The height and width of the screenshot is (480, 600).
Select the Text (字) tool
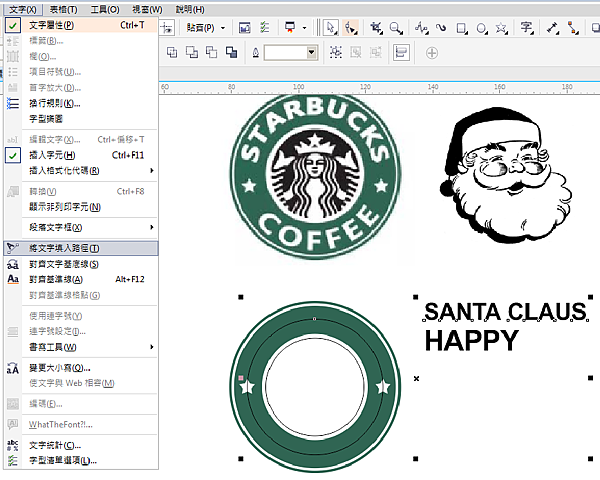pyautogui.click(x=527, y=28)
